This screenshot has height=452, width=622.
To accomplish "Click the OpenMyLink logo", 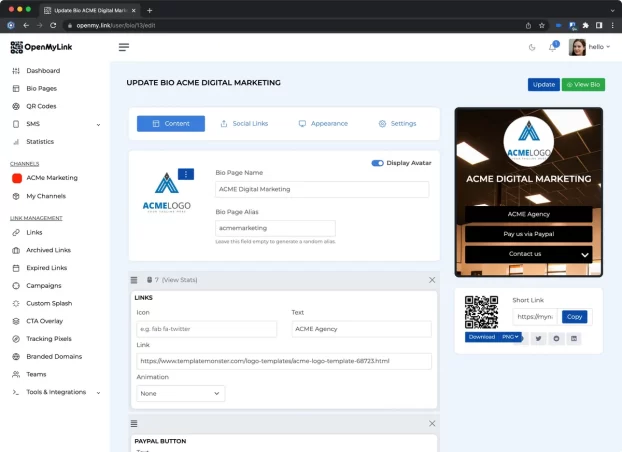I will click(41, 47).
